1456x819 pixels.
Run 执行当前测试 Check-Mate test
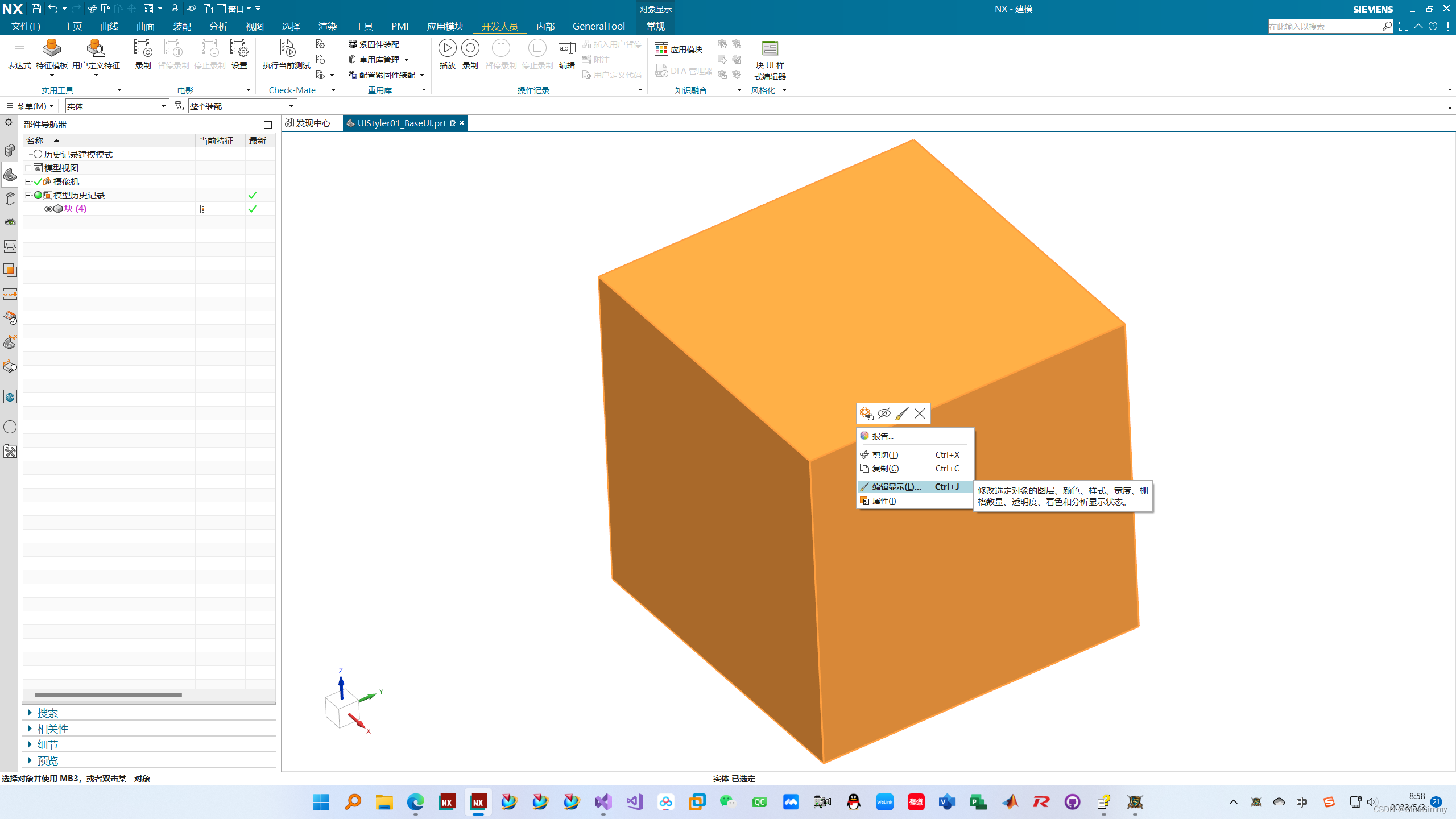click(286, 55)
